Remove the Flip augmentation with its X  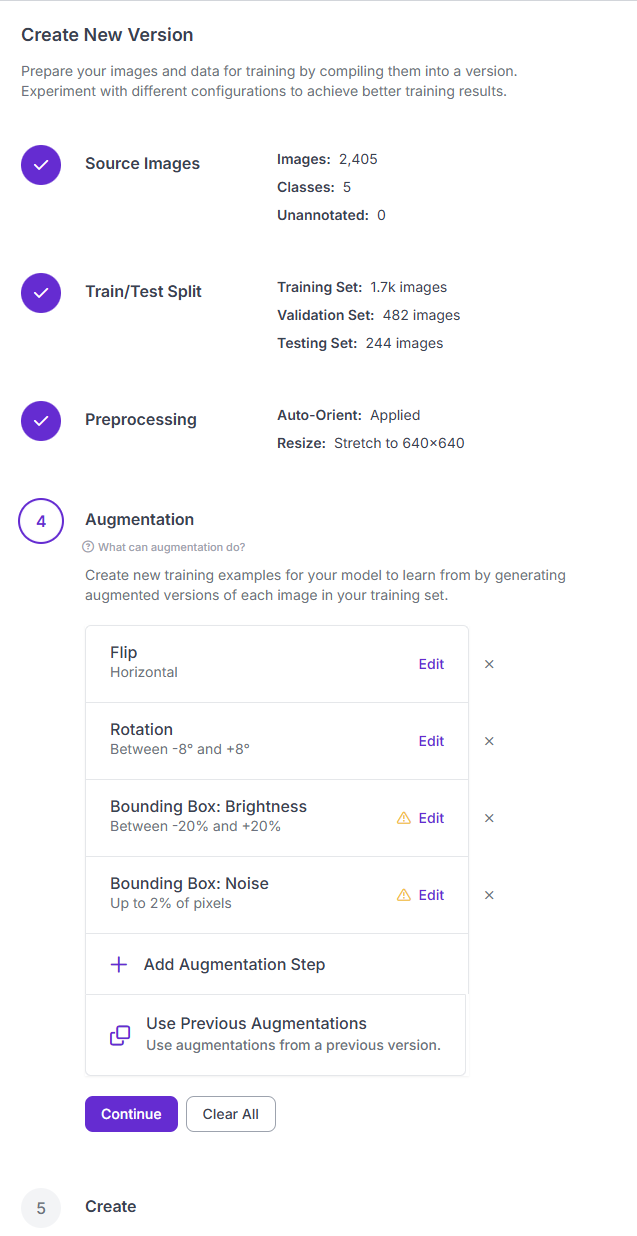coord(489,663)
